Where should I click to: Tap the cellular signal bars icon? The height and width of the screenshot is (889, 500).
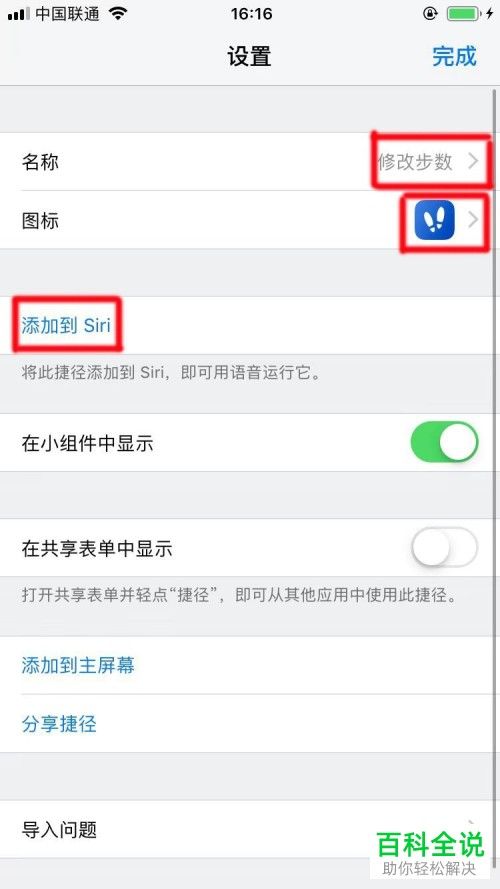(19, 14)
